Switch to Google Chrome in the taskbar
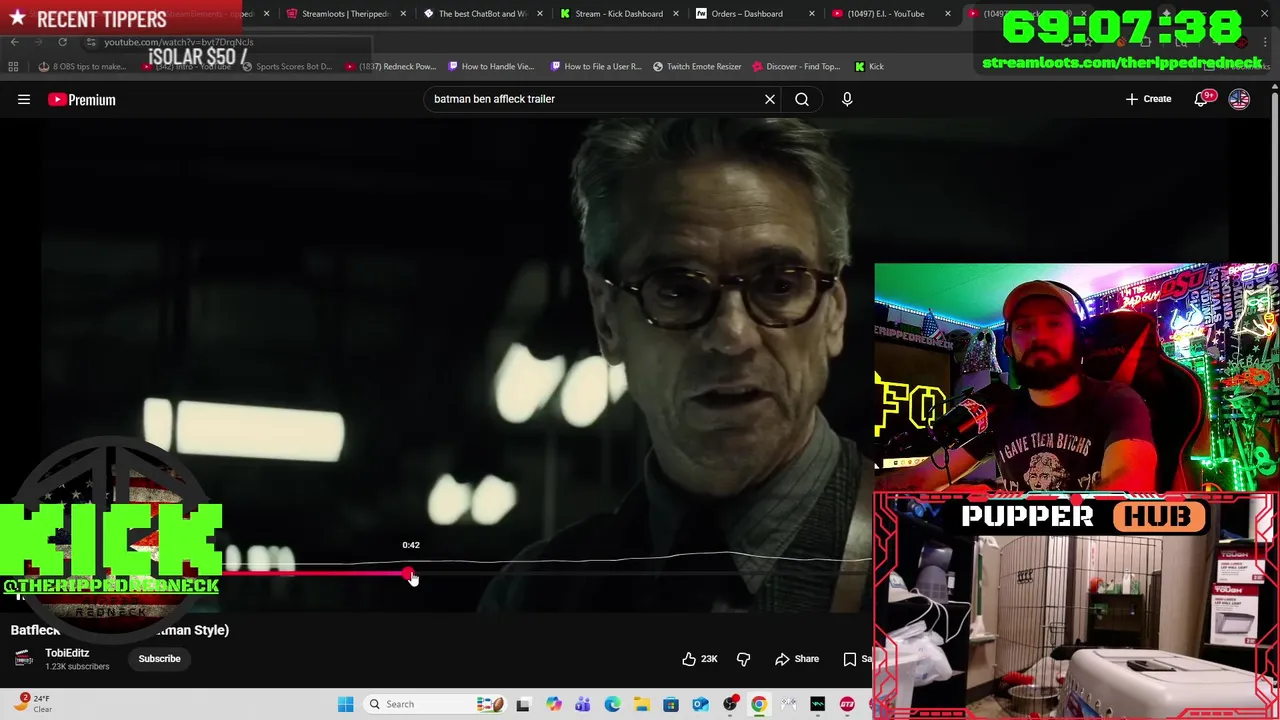 [x=759, y=704]
